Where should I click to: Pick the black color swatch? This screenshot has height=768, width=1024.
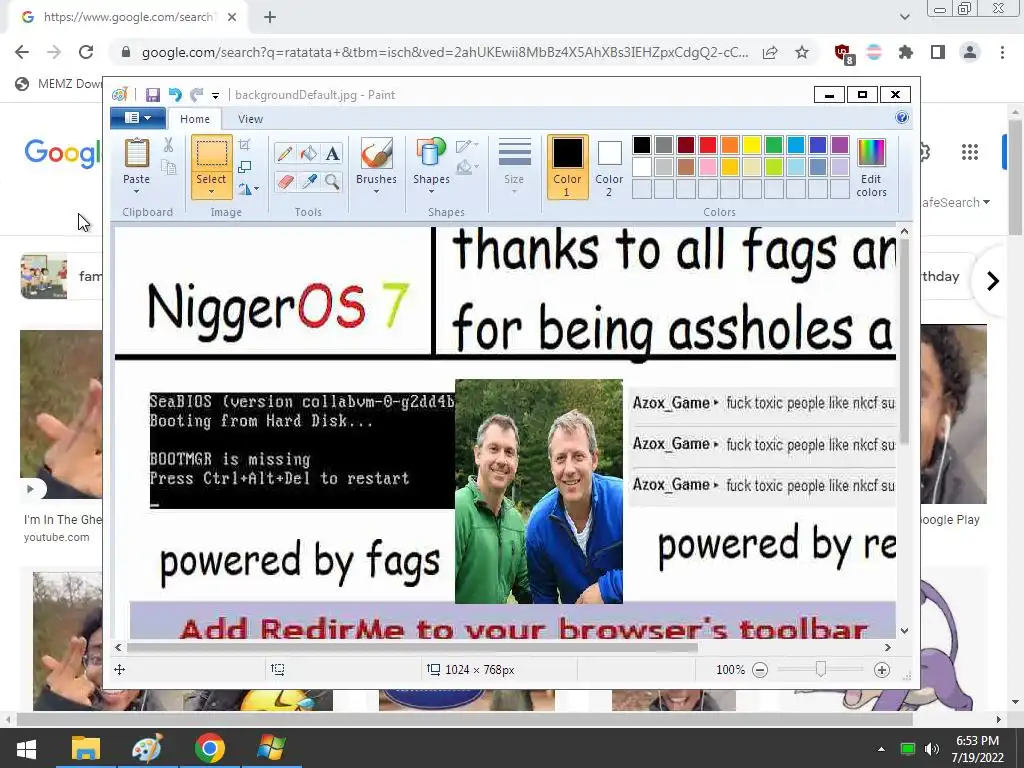click(x=642, y=145)
